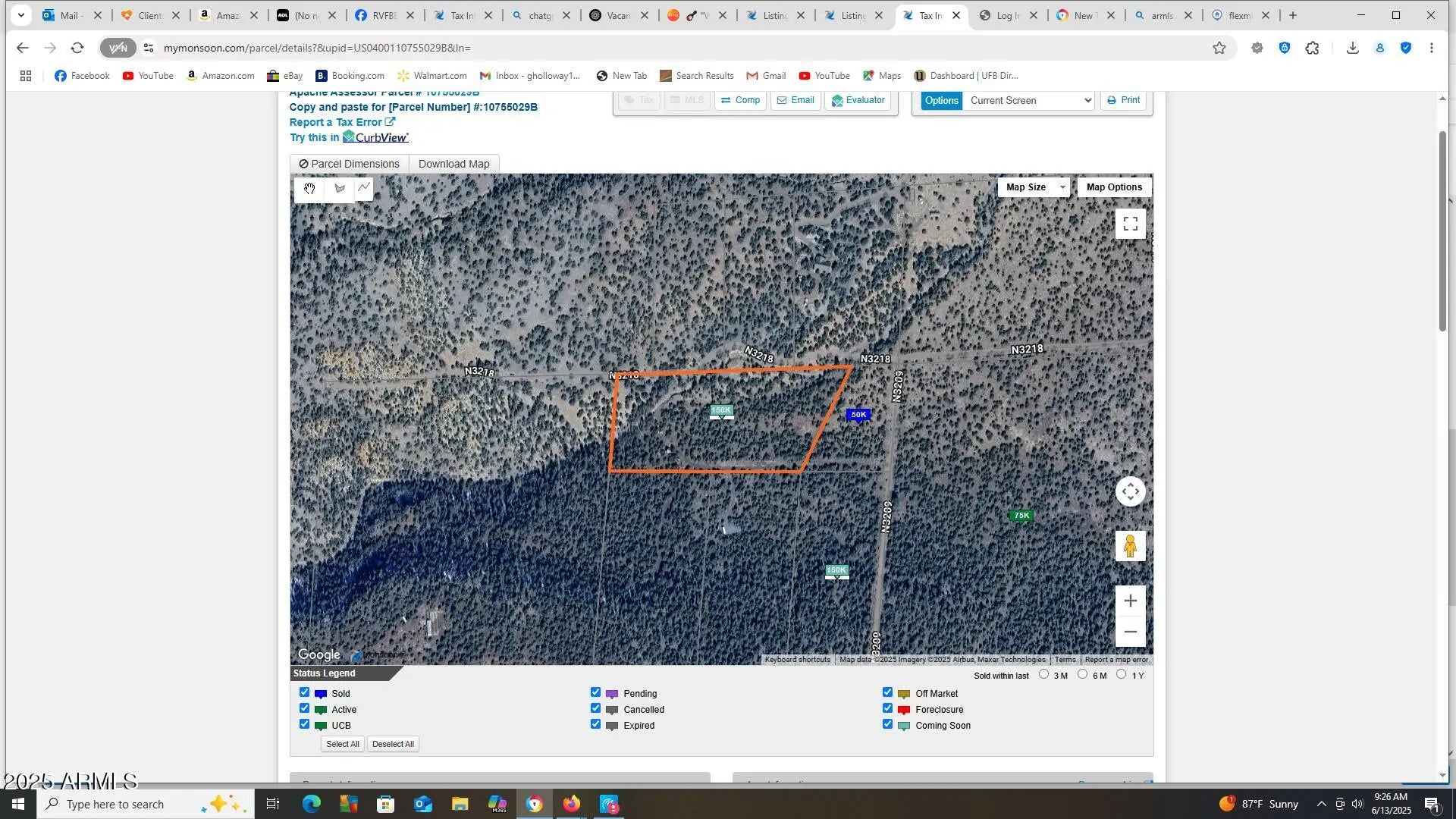Click the Deselect All button
Screen dimensions: 1456x819
pyautogui.click(x=393, y=744)
